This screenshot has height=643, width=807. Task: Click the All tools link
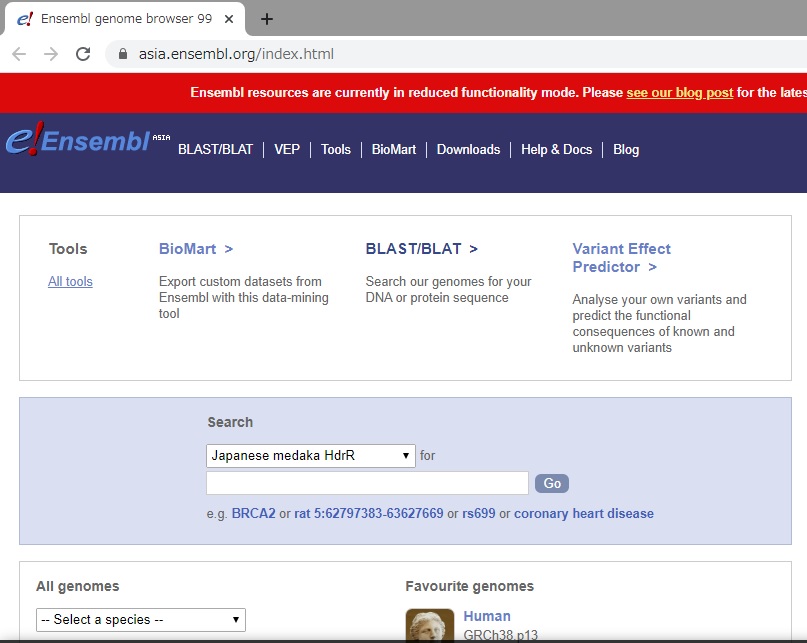(x=70, y=281)
